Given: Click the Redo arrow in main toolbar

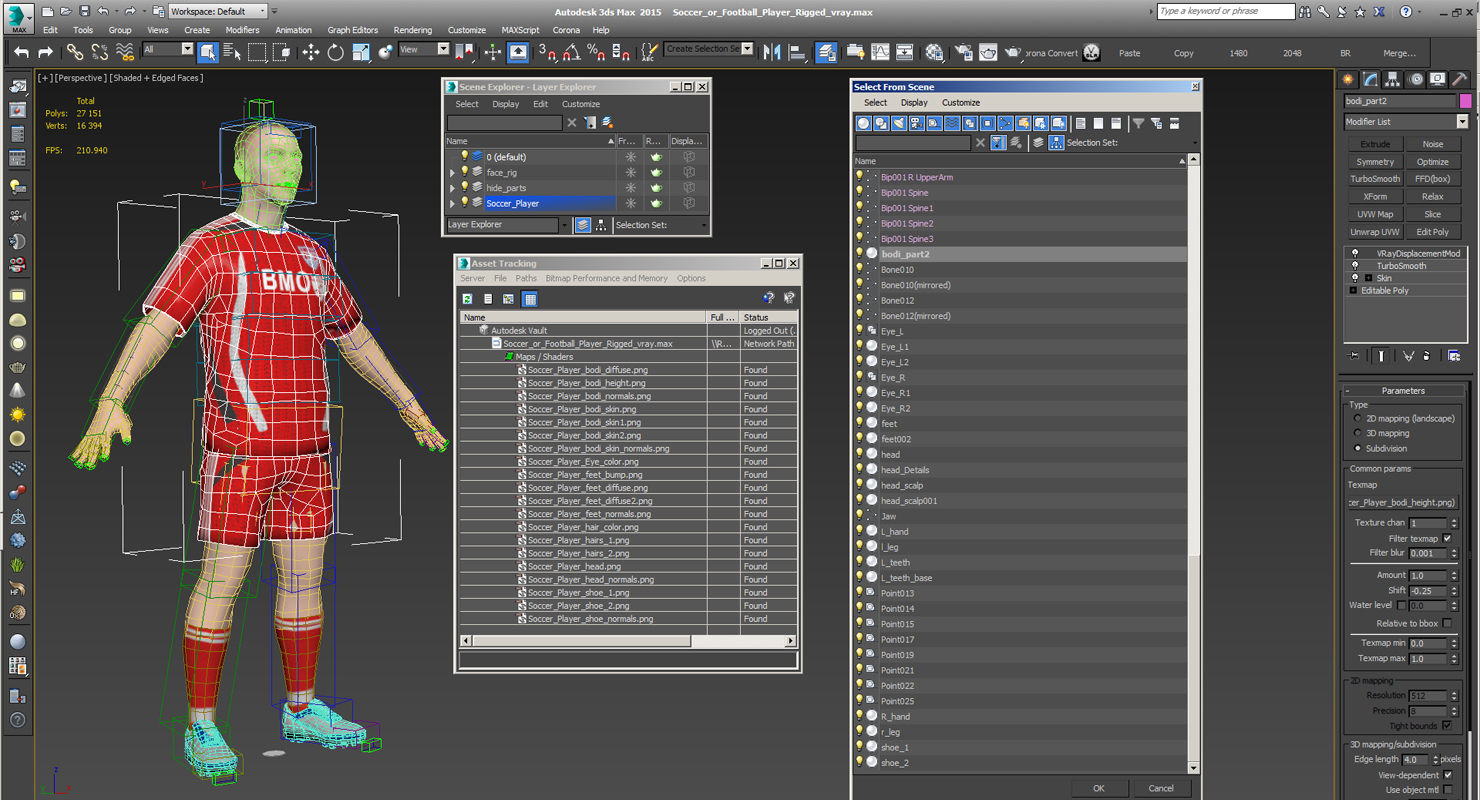Looking at the screenshot, I should tap(45, 52).
